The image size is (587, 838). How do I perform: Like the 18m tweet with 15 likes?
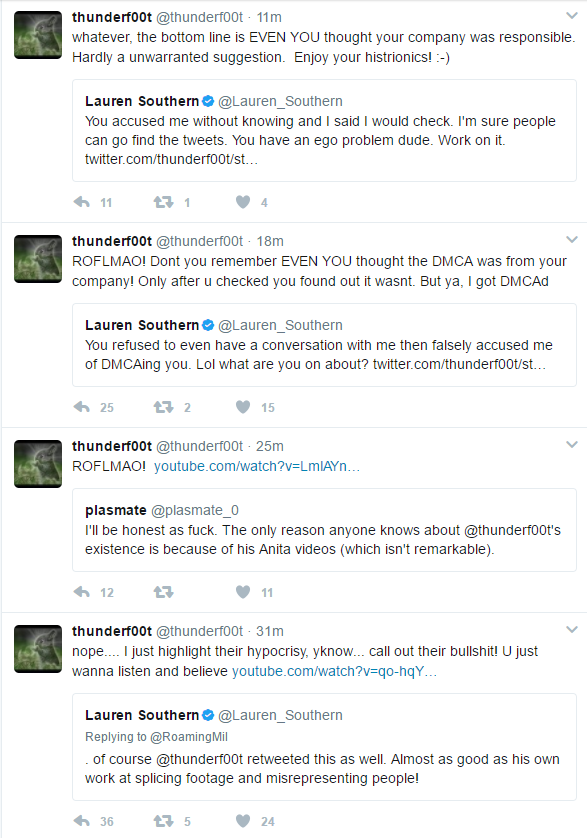click(243, 407)
